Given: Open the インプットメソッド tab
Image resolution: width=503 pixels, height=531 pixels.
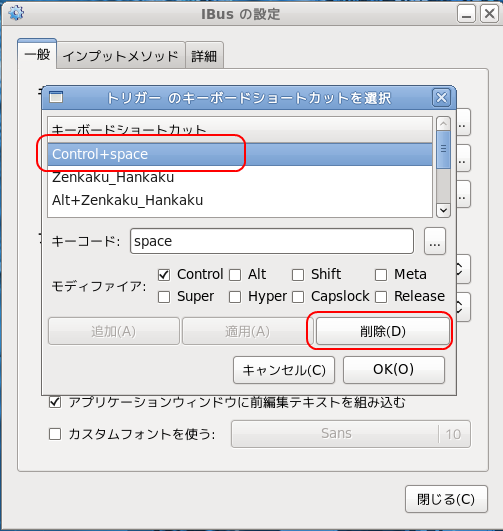Looking at the screenshot, I should click(x=121, y=56).
